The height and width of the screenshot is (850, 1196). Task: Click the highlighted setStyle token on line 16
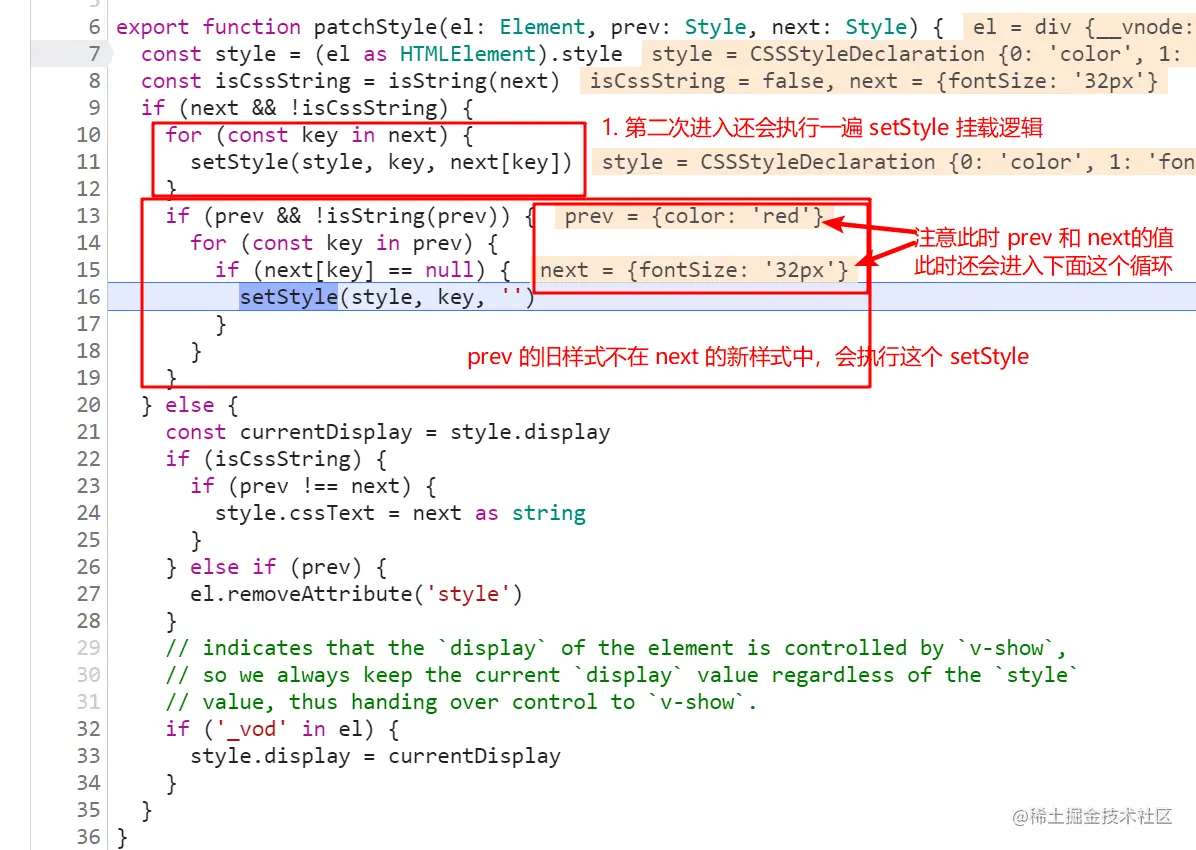tap(288, 297)
